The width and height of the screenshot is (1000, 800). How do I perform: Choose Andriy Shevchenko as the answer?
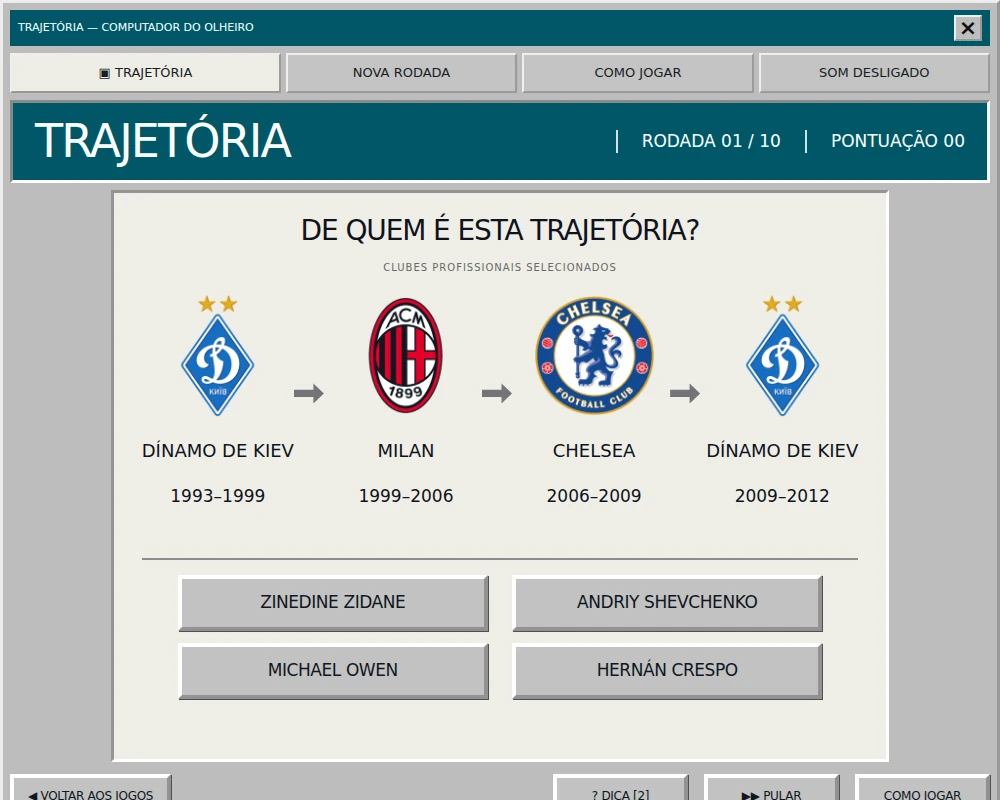pos(668,603)
